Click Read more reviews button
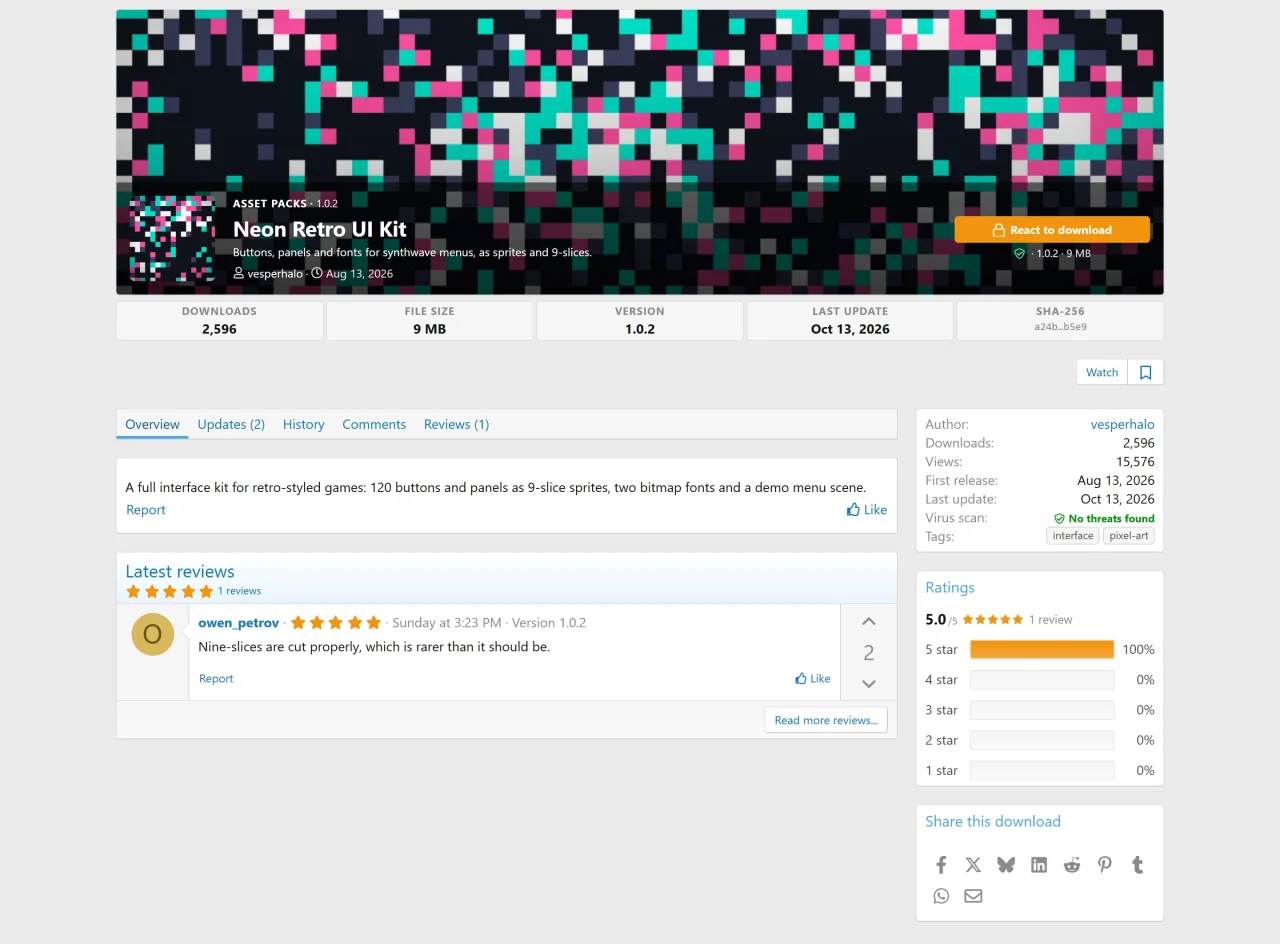1280x944 pixels. click(x=826, y=720)
